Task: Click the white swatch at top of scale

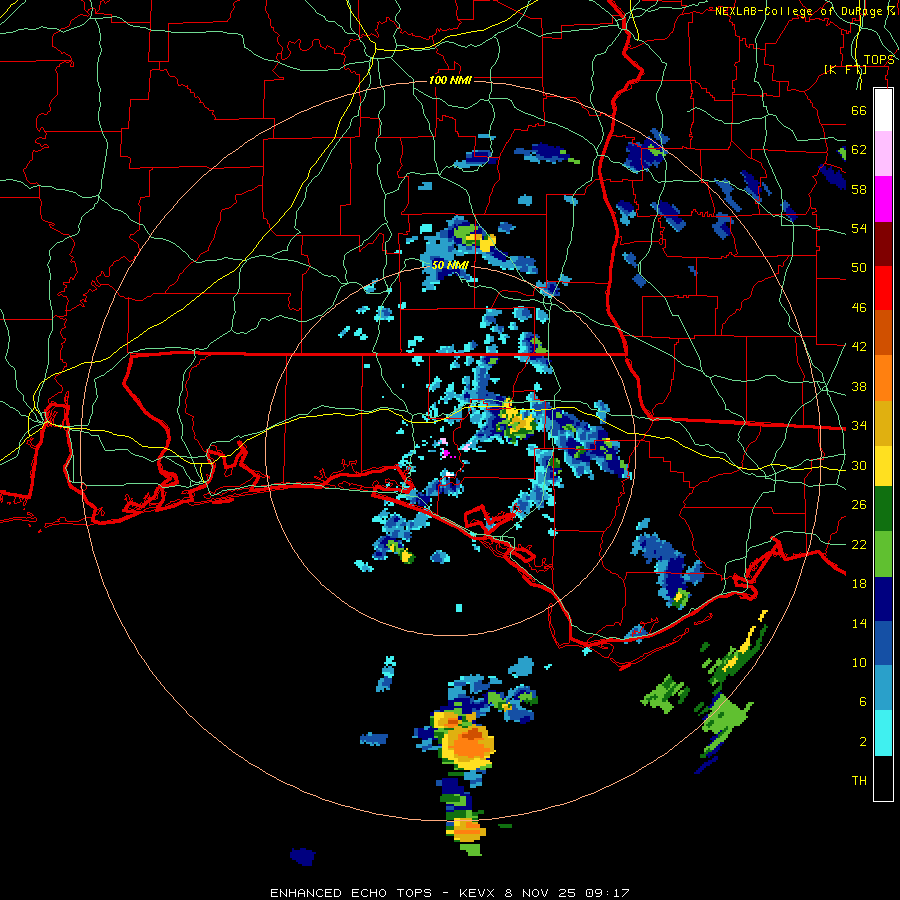Action: click(x=883, y=110)
